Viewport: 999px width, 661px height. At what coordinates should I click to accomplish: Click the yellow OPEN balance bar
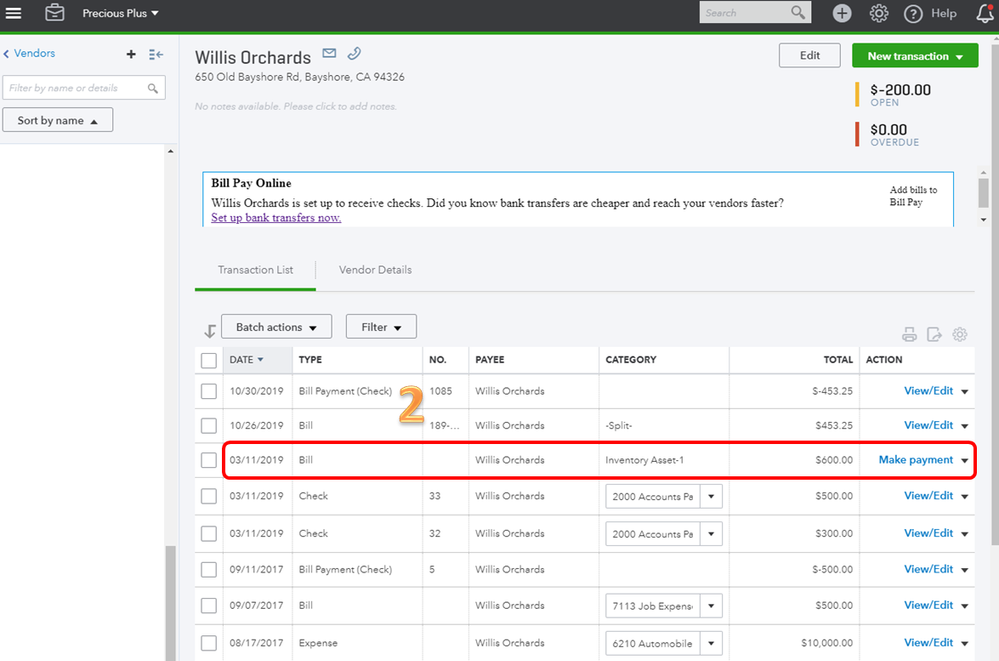coord(858,95)
